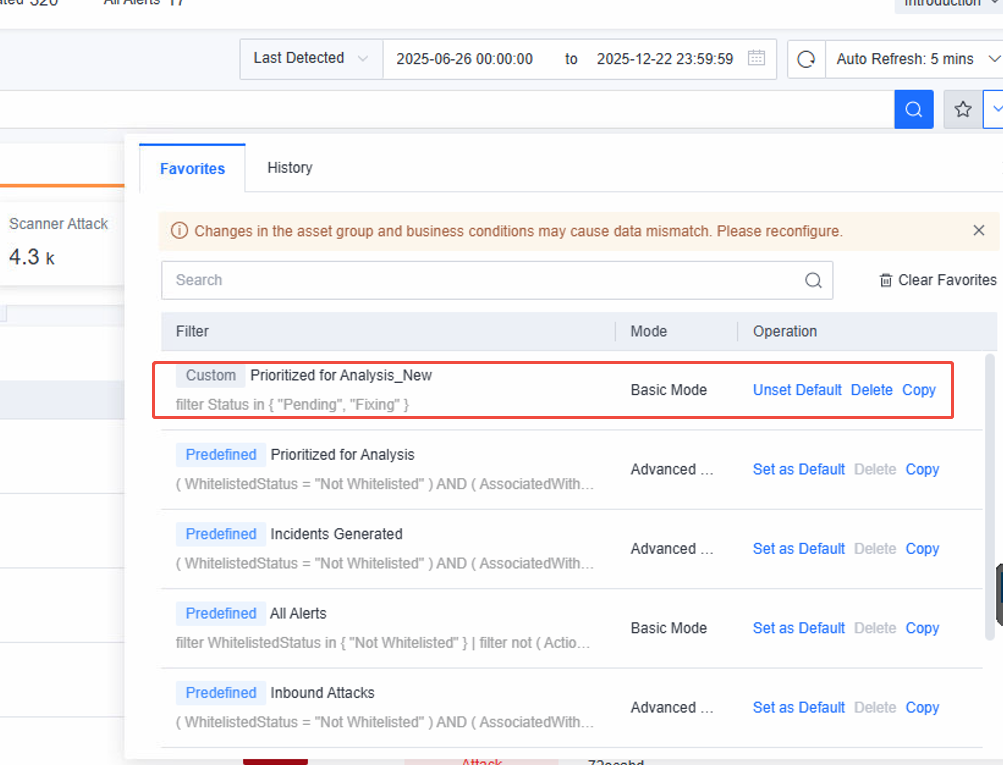Screen dimensions: 1003x765
Task: Expand the Last Detected dropdown
Action: coord(312,59)
